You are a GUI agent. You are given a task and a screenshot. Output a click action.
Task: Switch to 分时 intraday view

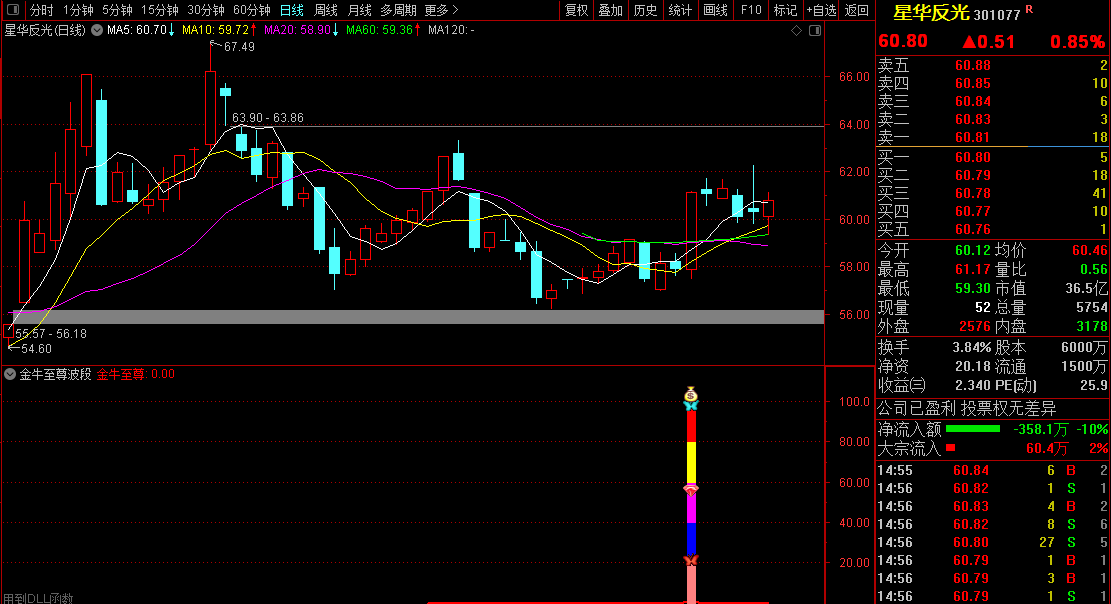coord(41,10)
